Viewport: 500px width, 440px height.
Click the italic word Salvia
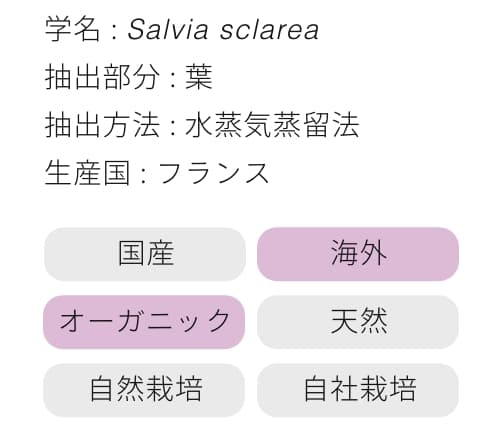click(x=168, y=29)
